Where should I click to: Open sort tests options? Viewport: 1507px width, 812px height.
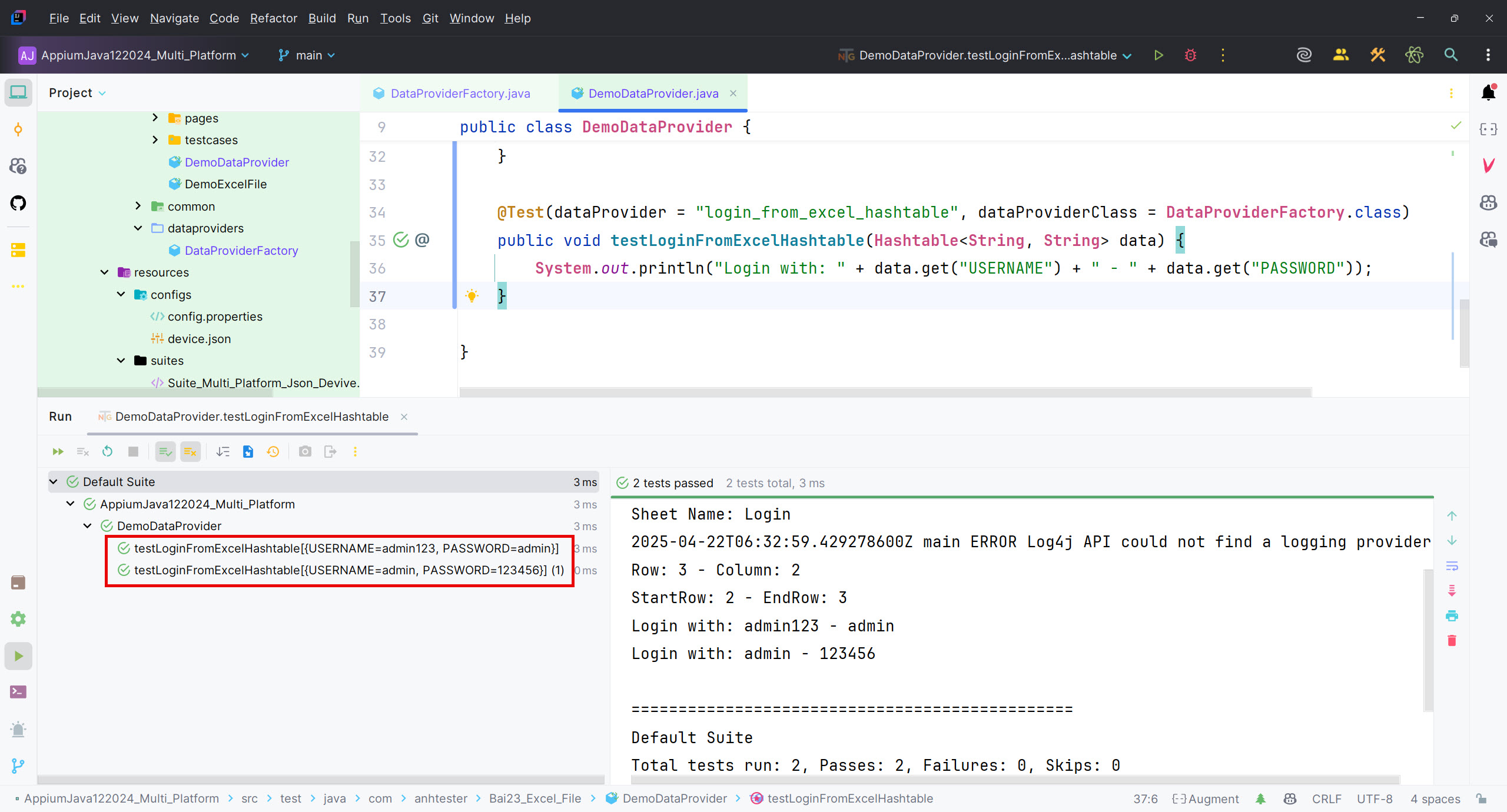[x=223, y=451]
